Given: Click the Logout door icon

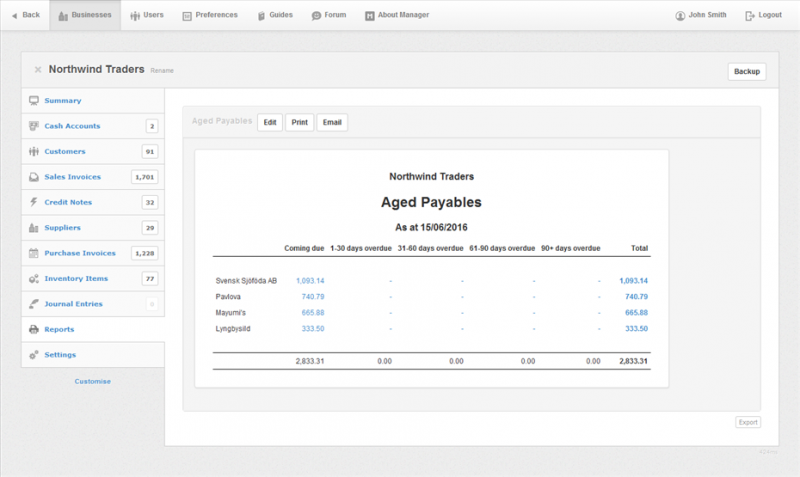Looking at the screenshot, I should click(749, 16).
